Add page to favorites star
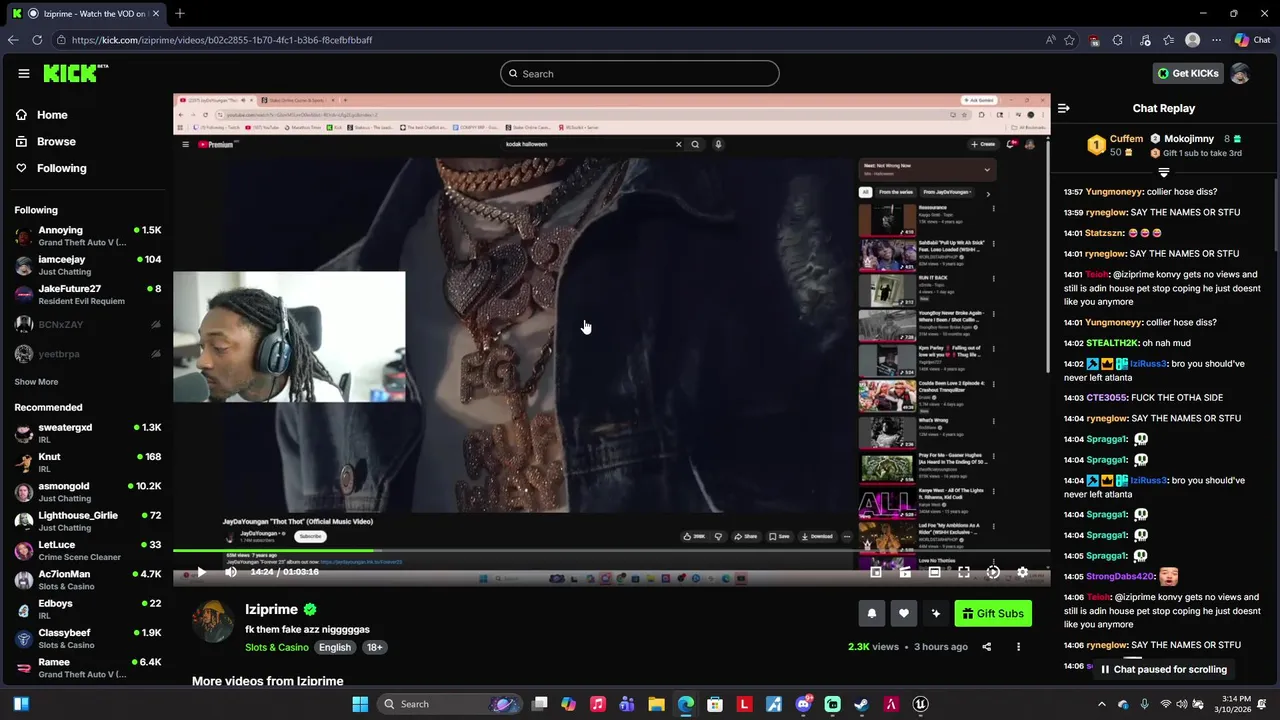Viewport: 1280px width, 720px height. point(1070,40)
